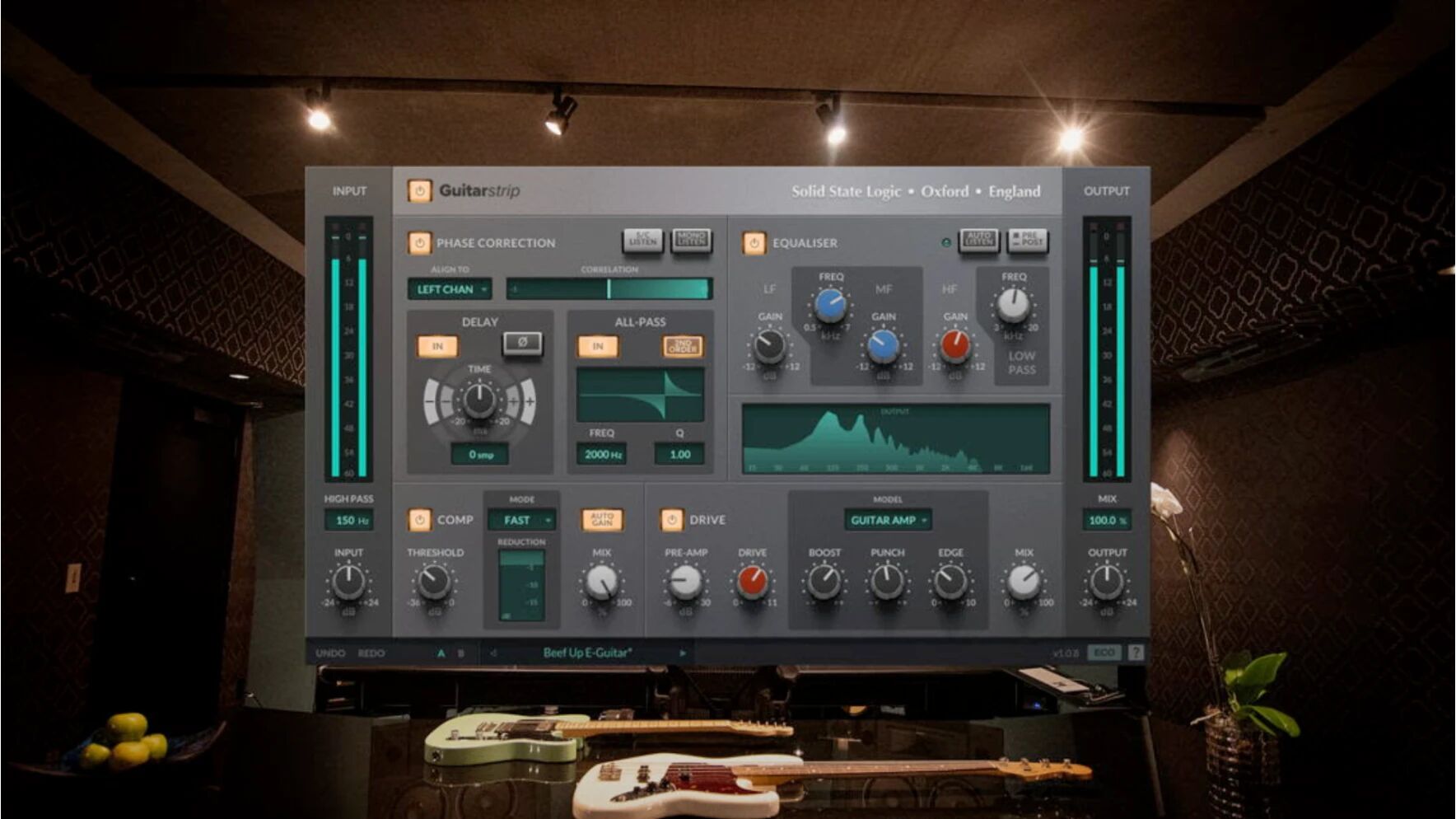Select preset slot B
1456x819 pixels.
pos(460,653)
